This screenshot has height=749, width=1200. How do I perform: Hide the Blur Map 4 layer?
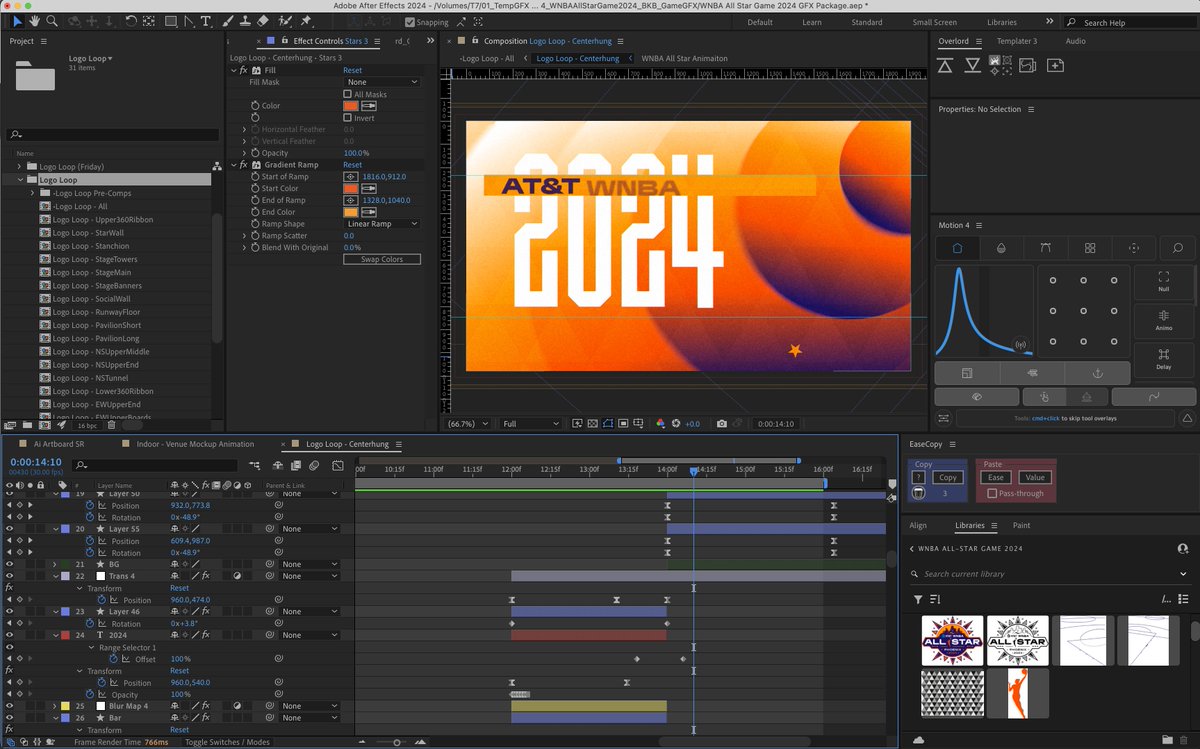coord(10,706)
